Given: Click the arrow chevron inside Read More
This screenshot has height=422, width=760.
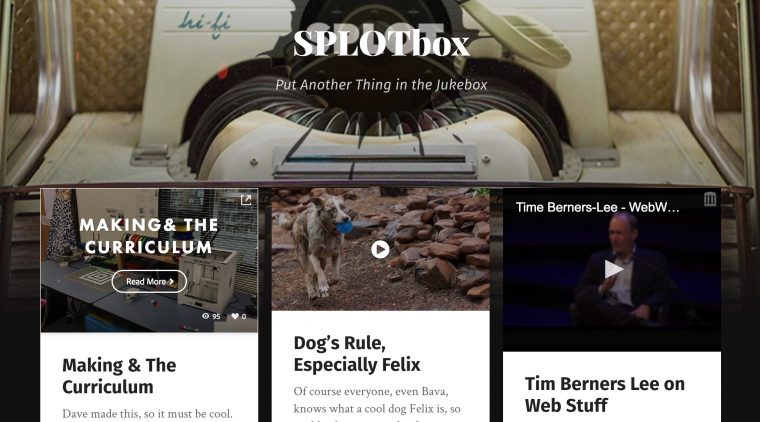Looking at the screenshot, I should (x=171, y=281).
